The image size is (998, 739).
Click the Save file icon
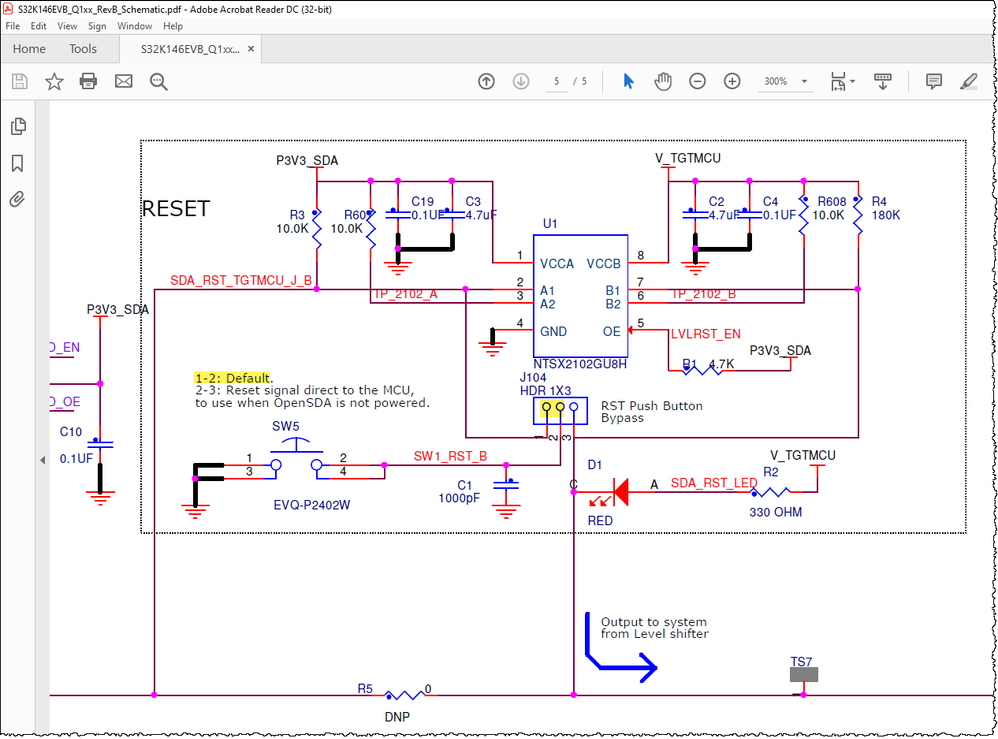[19, 81]
